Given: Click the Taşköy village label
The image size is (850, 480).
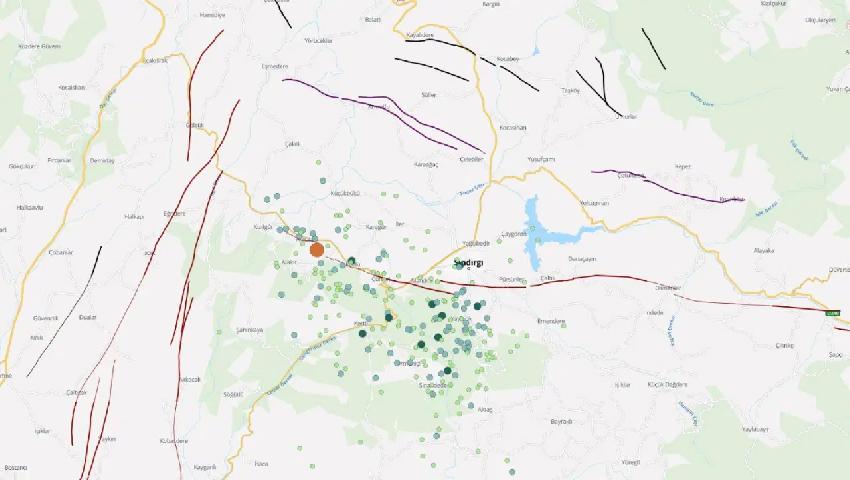Looking at the screenshot, I should [570, 91].
